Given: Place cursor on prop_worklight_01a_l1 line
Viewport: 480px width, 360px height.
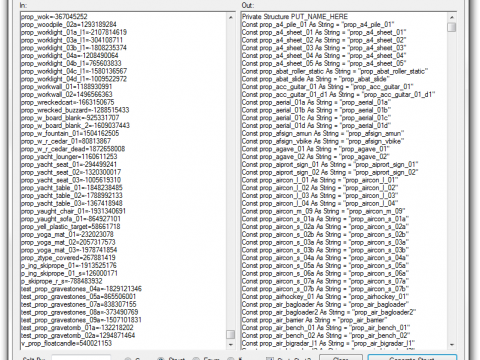Looking at the screenshot, I should pyautogui.click(x=74, y=32).
